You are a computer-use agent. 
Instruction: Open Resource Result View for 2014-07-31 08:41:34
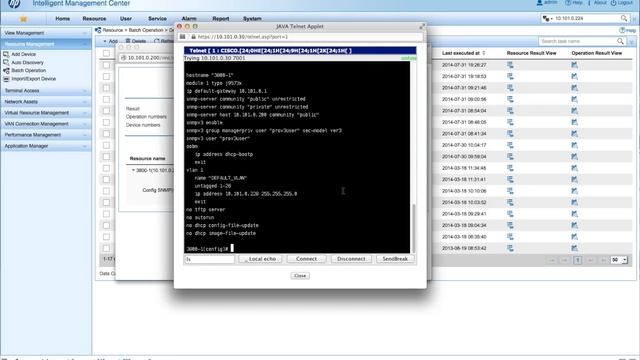click(x=510, y=133)
